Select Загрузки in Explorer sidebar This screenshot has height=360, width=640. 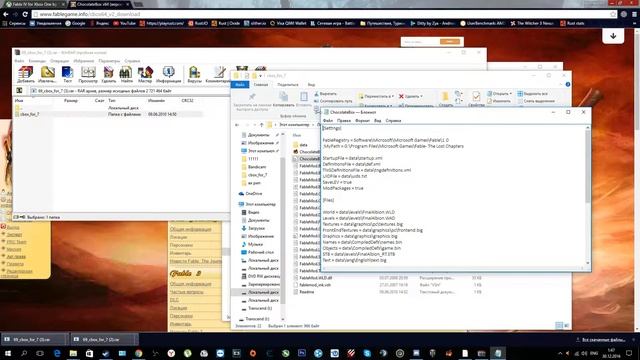pos(256,228)
